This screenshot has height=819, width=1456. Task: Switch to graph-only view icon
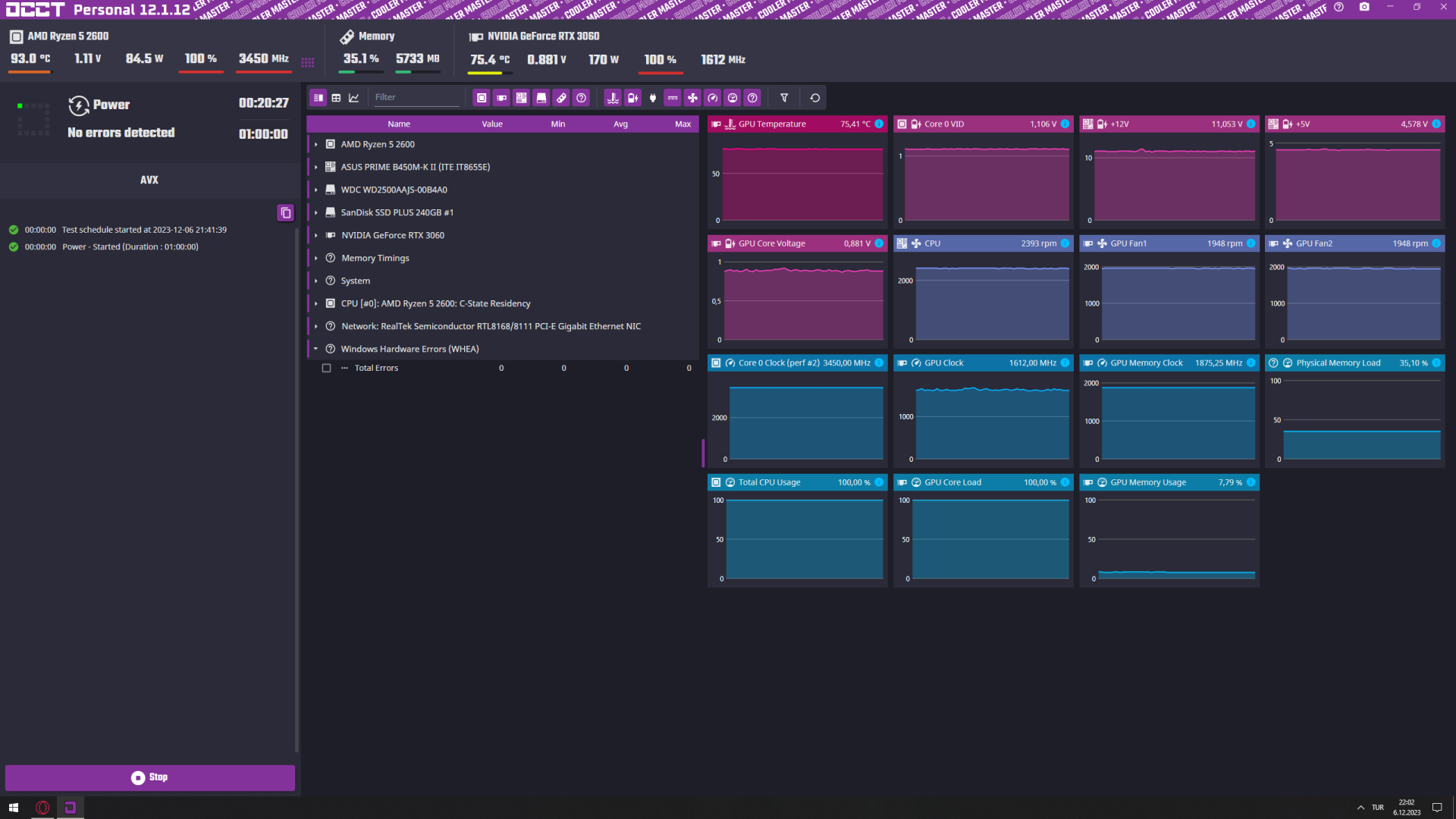[x=354, y=98]
